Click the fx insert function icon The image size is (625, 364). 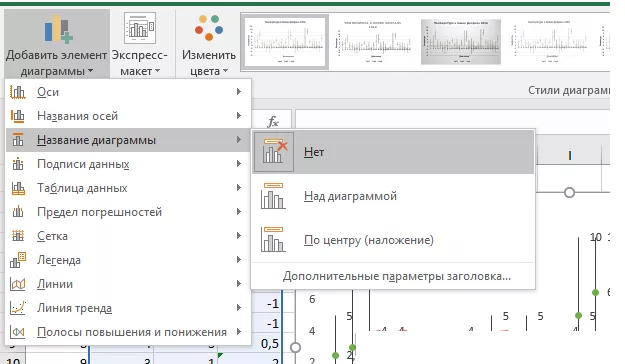[273, 121]
